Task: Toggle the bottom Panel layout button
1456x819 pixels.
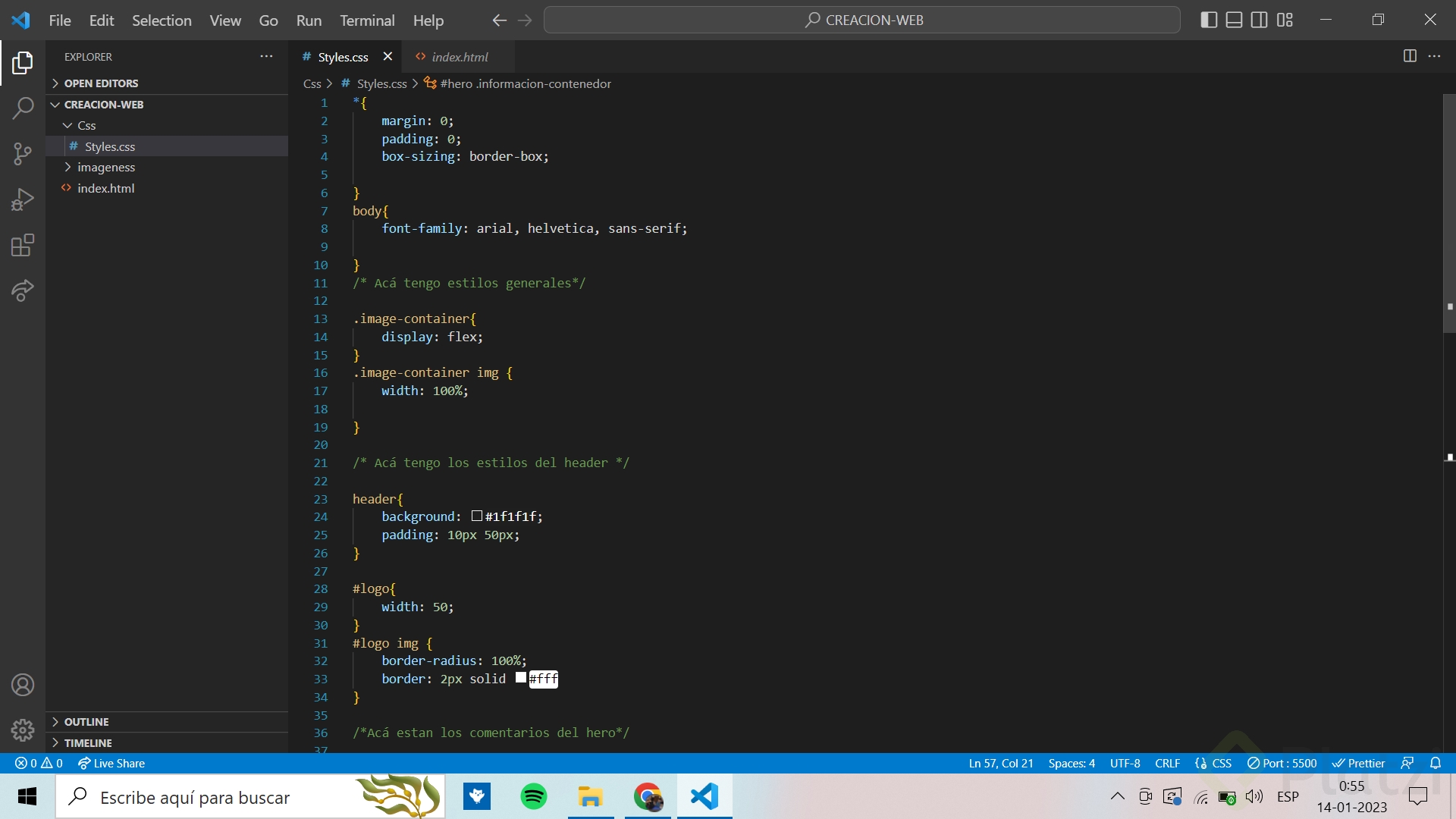Action: click(1235, 20)
